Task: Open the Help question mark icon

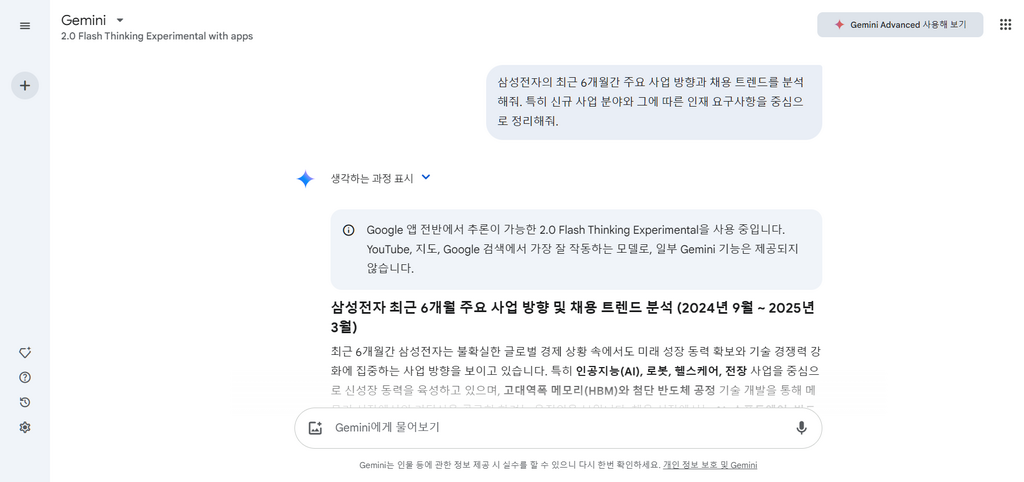Action: pos(25,378)
